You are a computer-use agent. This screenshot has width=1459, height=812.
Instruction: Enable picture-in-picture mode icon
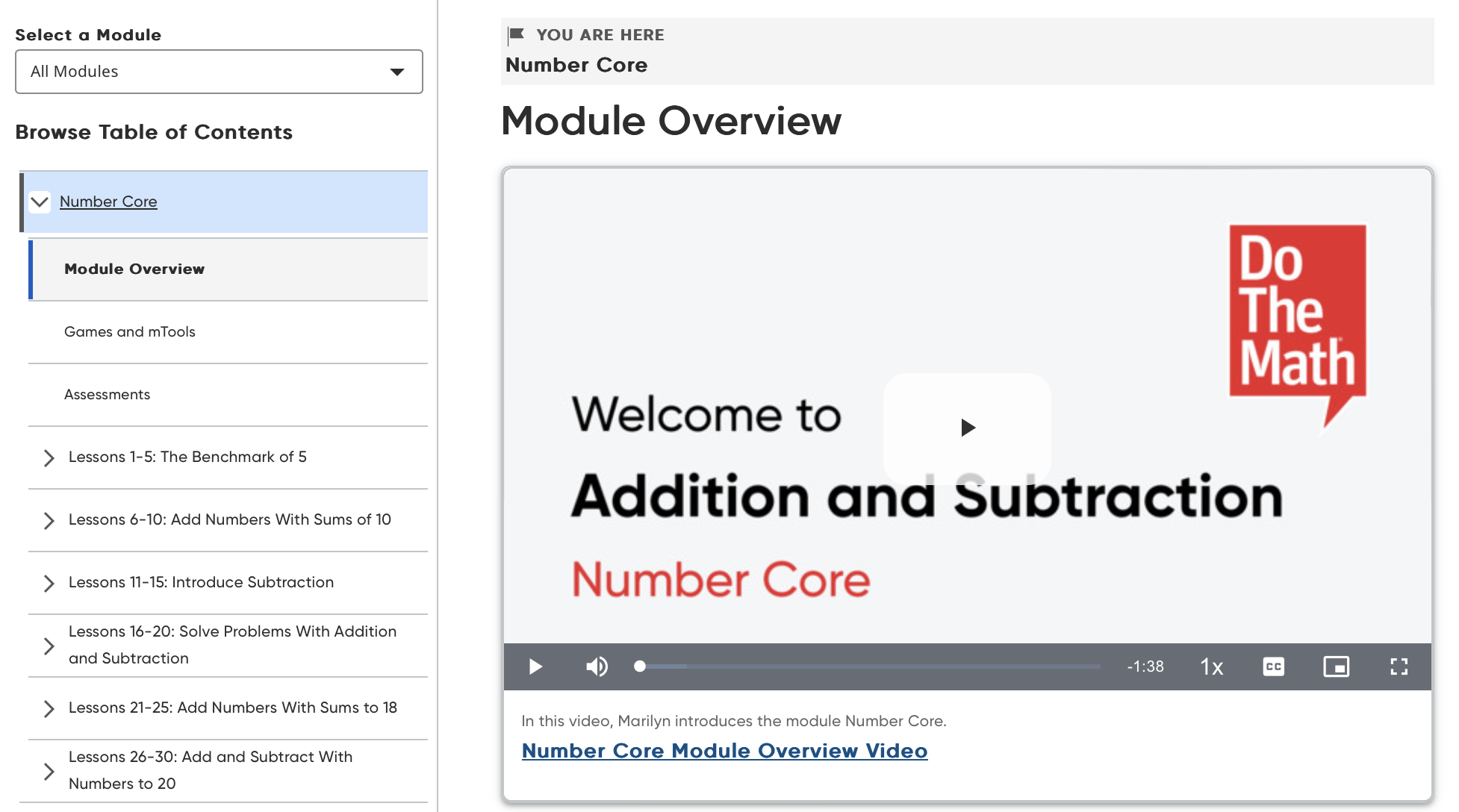point(1336,666)
